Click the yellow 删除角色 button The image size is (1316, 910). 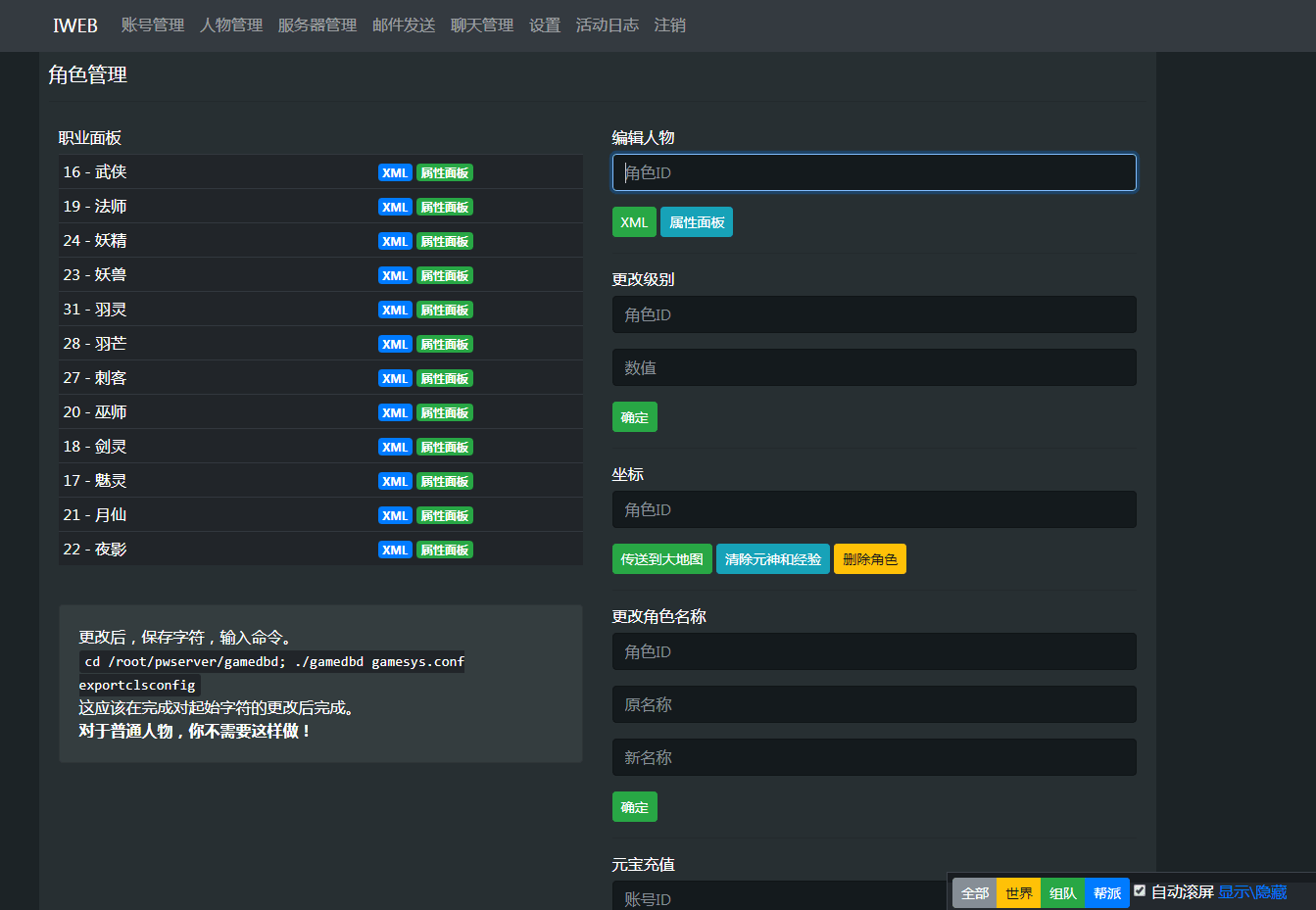point(870,559)
